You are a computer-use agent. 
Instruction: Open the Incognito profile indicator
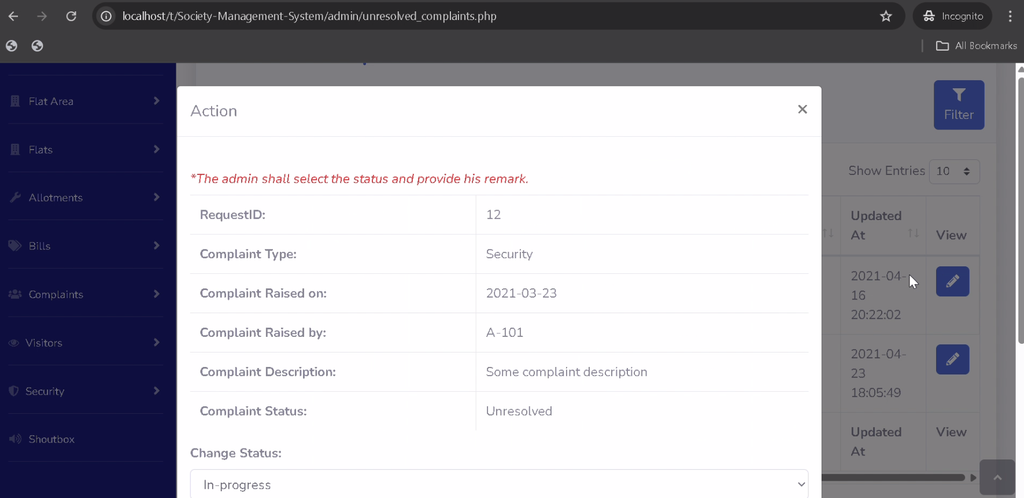(953, 16)
